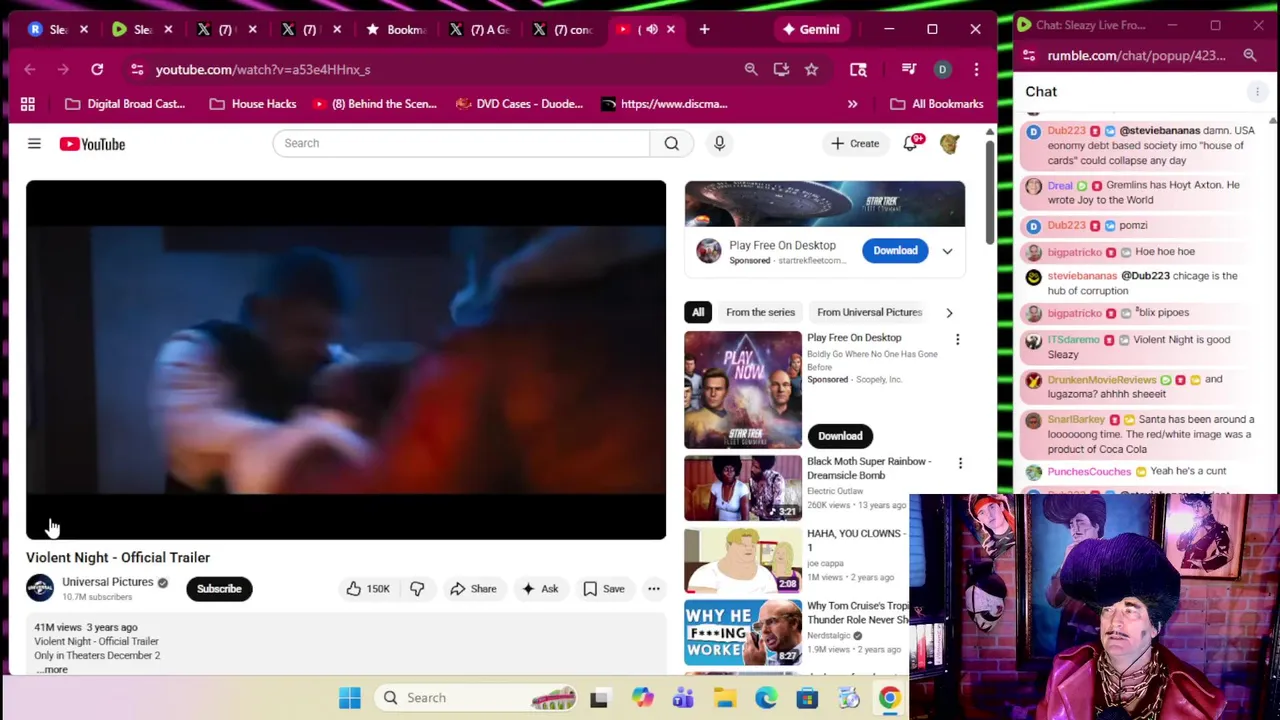Open the YouTube hamburger guide menu
The height and width of the screenshot is (720, 1280).
pos(34,144)
